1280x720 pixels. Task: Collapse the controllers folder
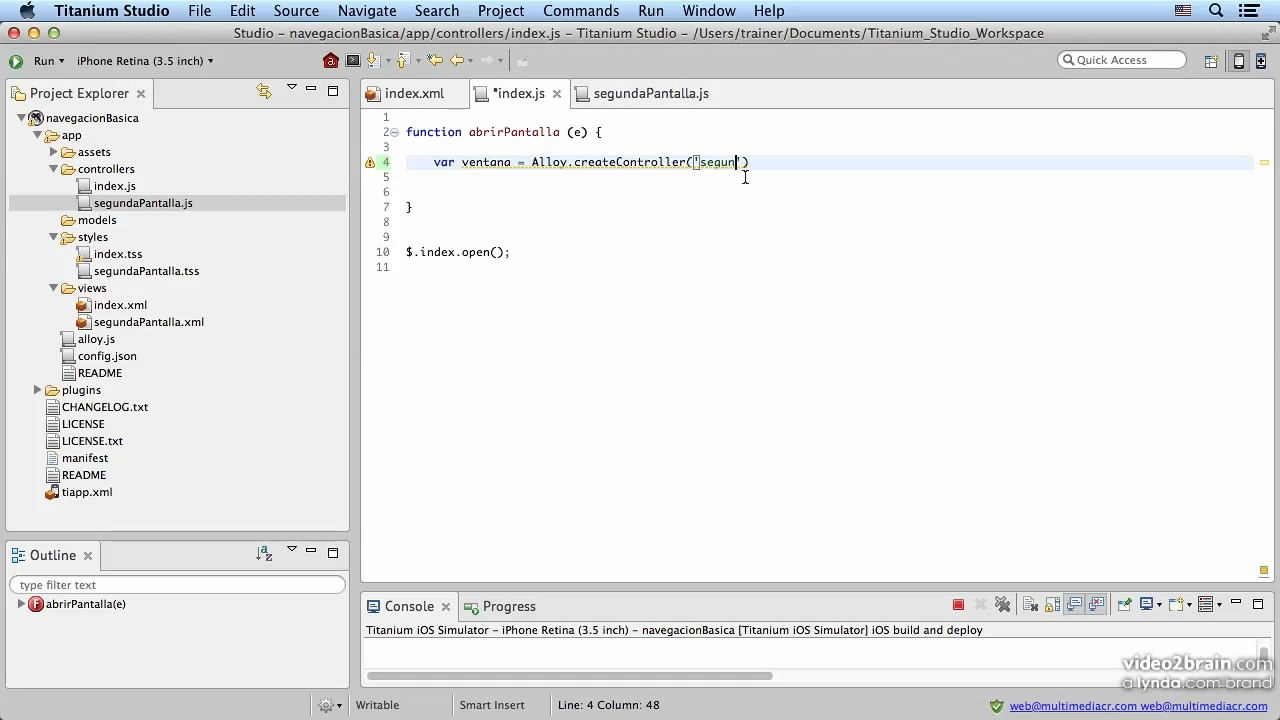click(53, 169)
